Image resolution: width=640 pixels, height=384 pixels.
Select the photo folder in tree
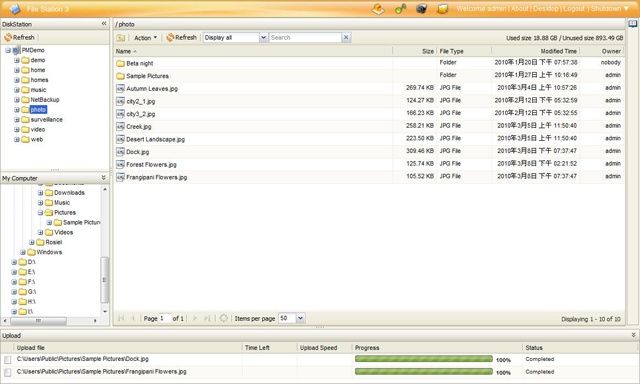[38, 110]
